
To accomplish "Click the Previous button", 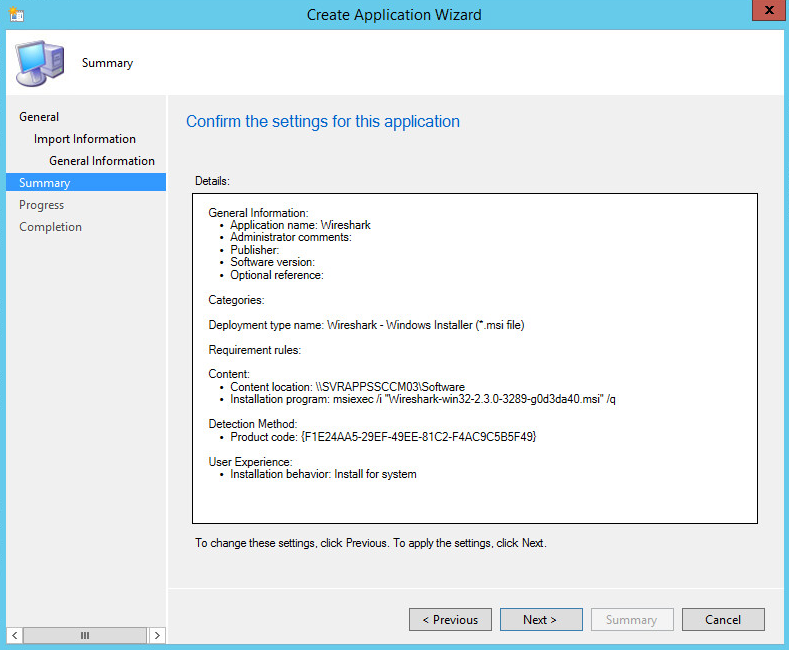I will pyautogui.click(x=450, y=619).
